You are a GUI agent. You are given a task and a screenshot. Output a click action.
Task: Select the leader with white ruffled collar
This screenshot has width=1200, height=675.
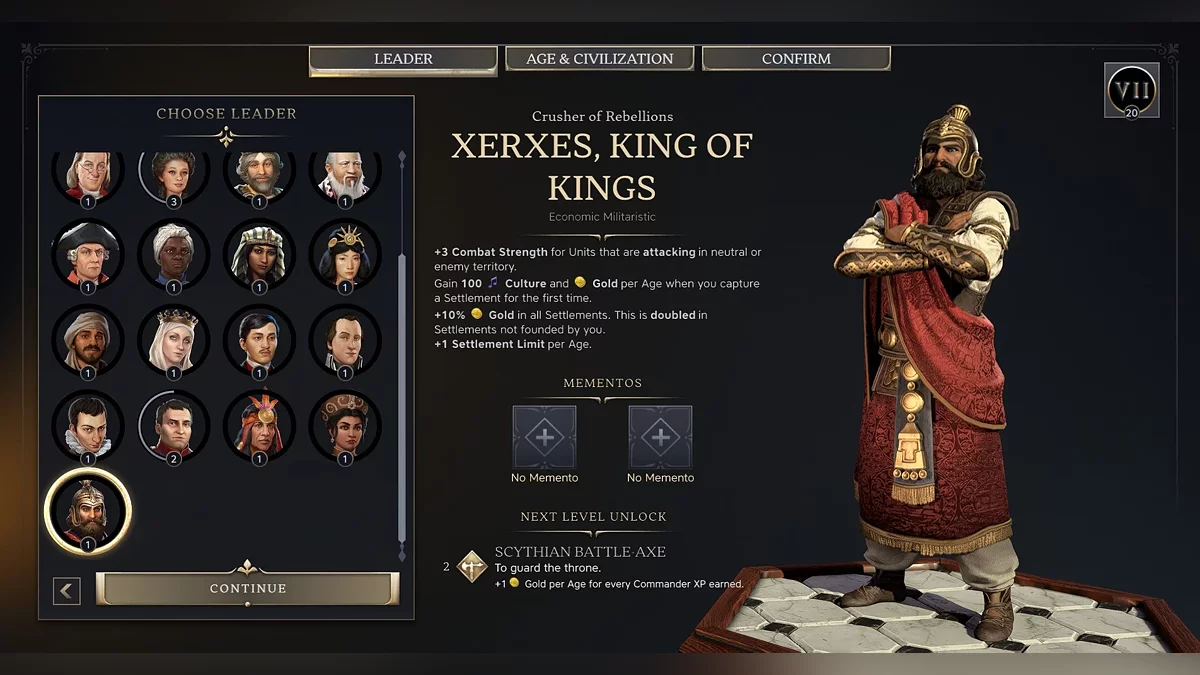[x=88, y=426]
